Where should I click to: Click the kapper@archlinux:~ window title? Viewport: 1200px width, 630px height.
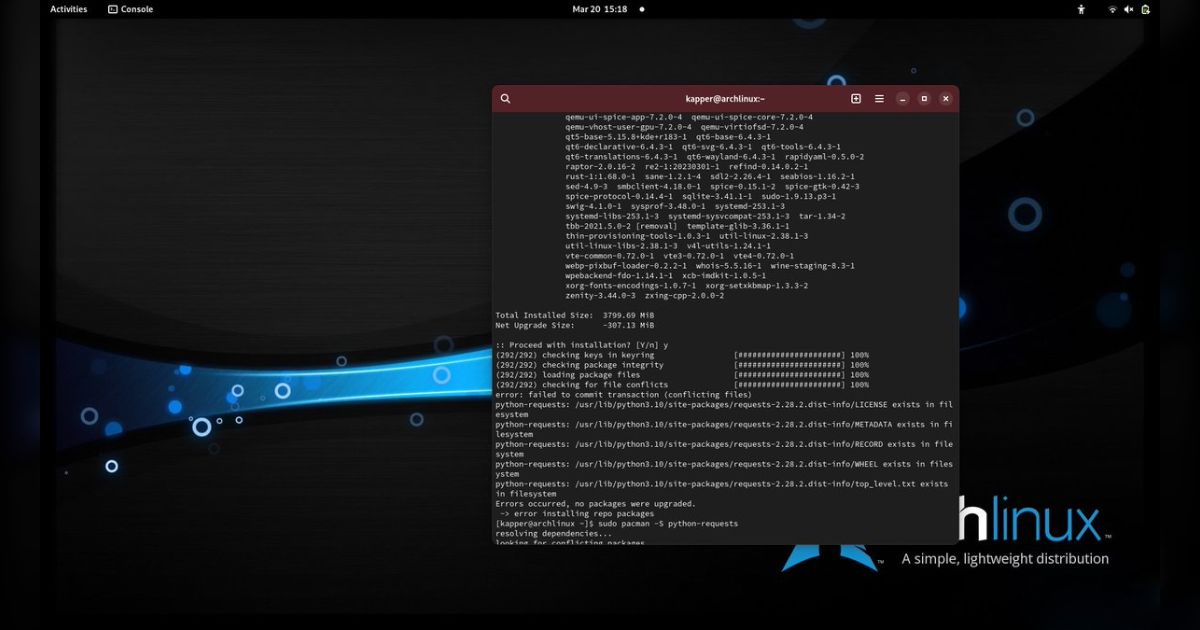(725, 98)
